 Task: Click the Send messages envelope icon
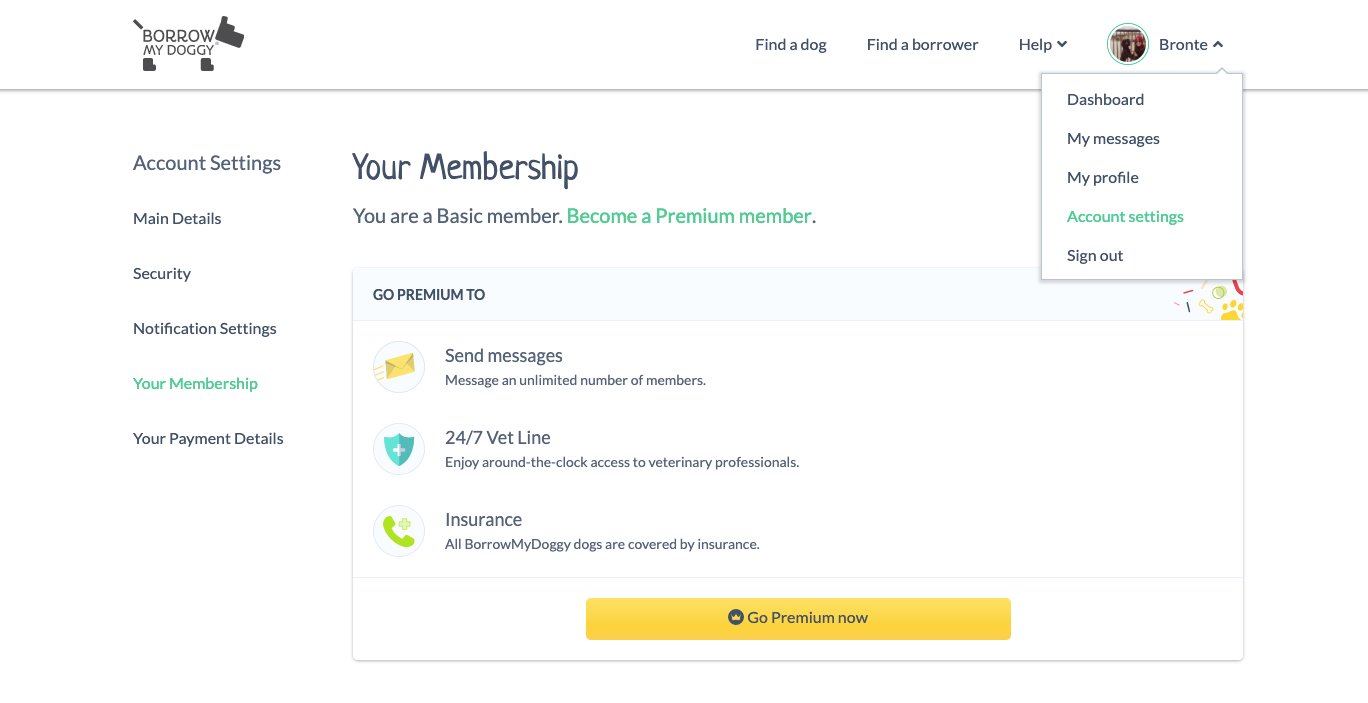click(x=399, y=366)
